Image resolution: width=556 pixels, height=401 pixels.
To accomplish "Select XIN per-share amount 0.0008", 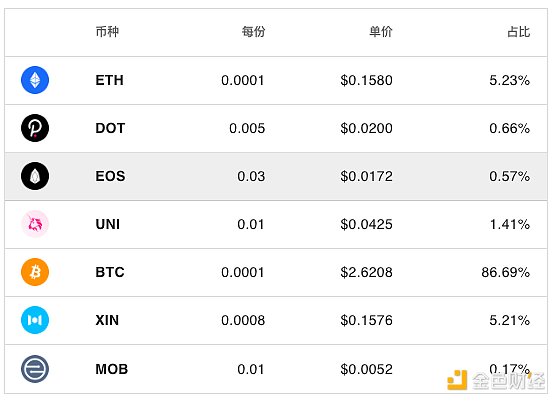I will (243, 320).
